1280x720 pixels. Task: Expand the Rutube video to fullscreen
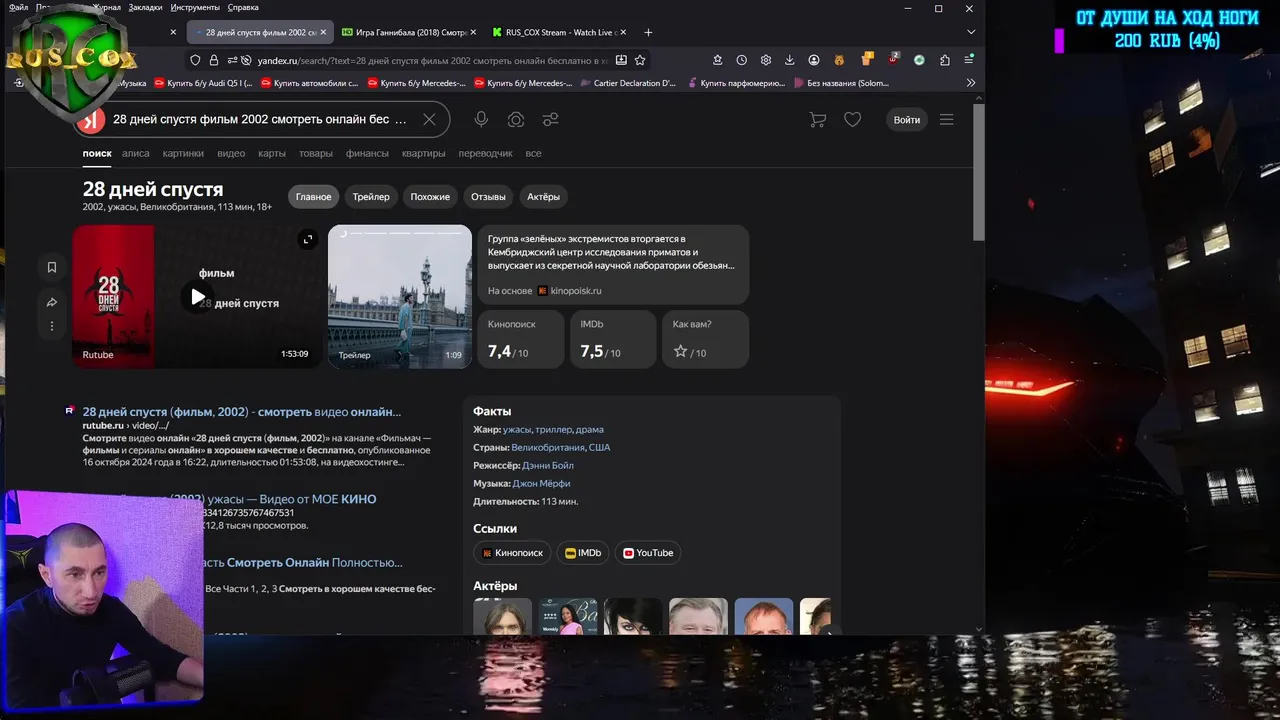tap(308, 239)
